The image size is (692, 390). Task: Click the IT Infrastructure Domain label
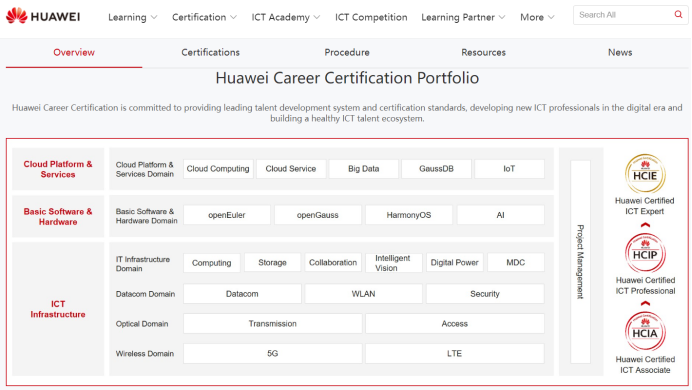(143, 264)
